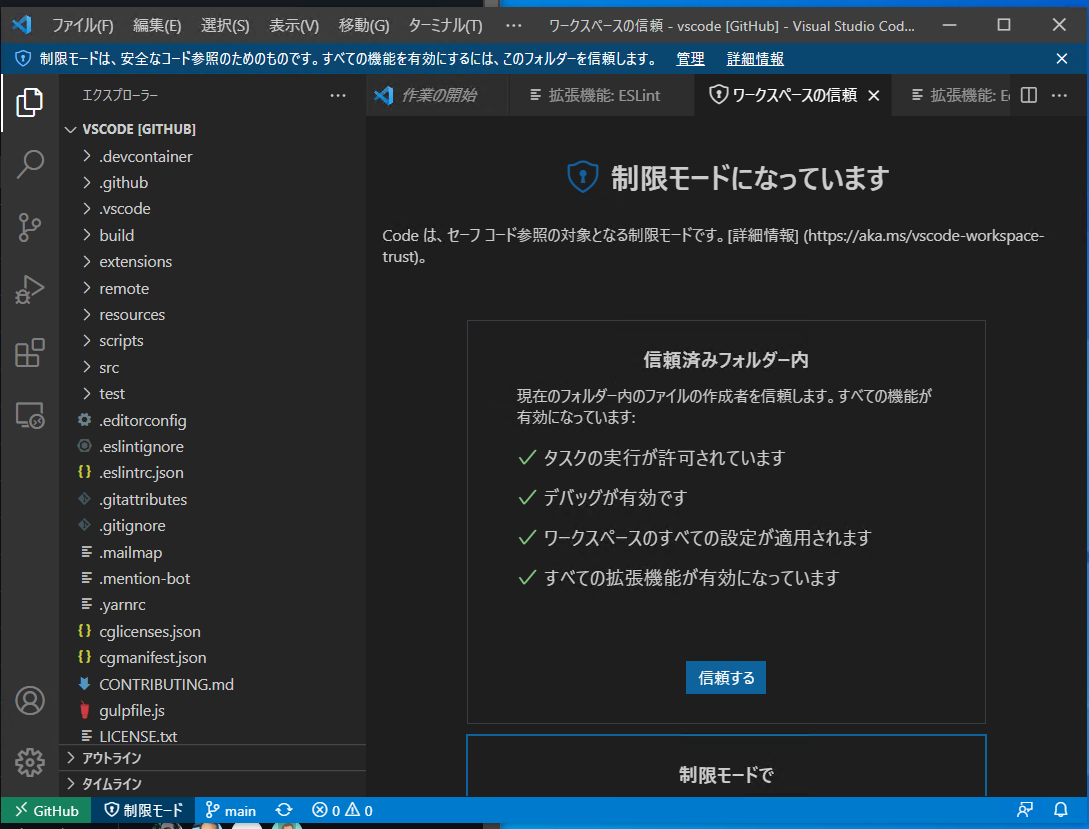View errors and warnings from the status bar
1089x829 pixels.
[342, 810]
